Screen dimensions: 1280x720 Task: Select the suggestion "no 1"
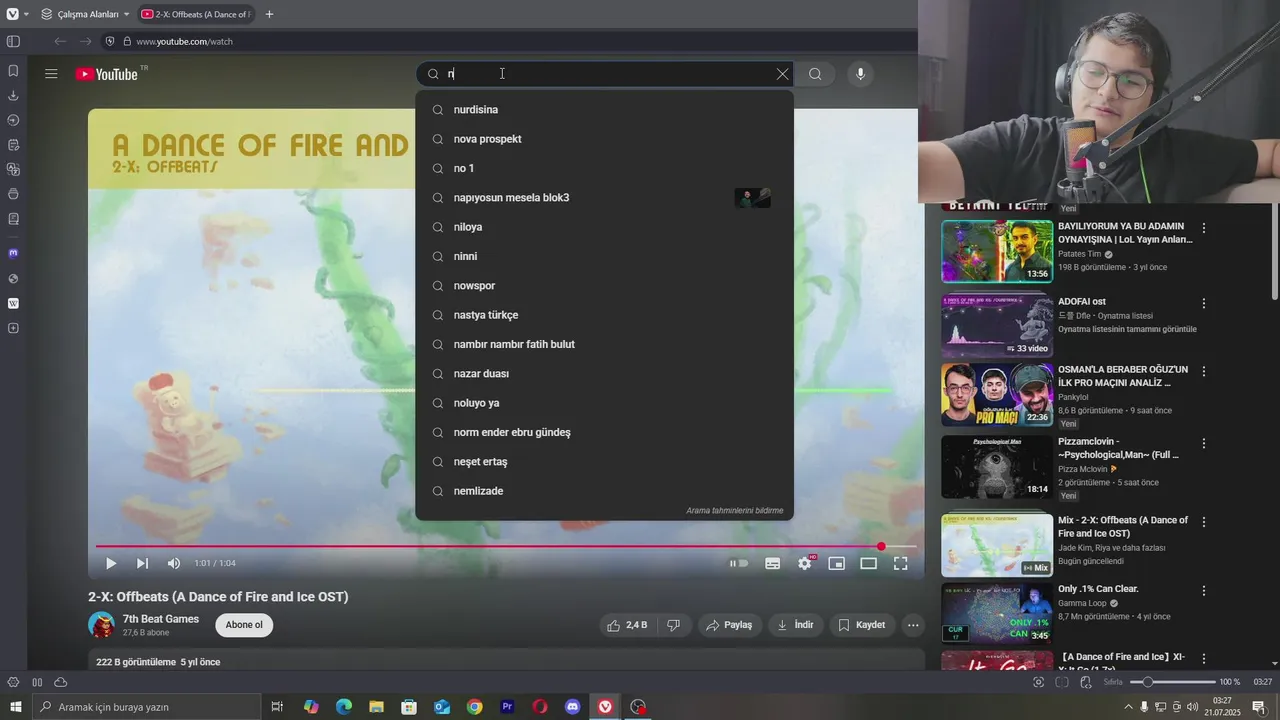(604, 168)
